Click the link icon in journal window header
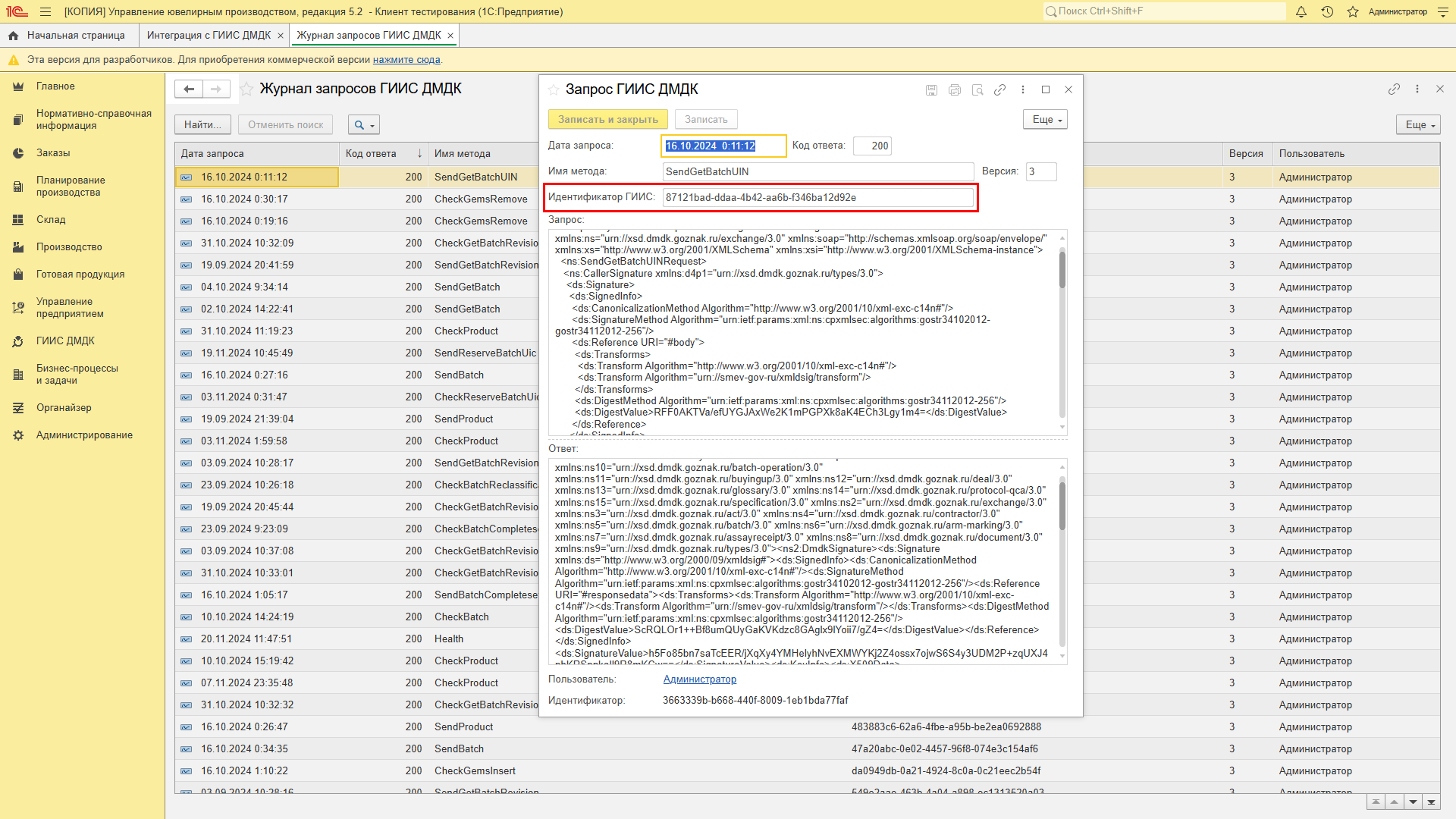This screenshot has height=819, width=1456. pos(1394,89)
